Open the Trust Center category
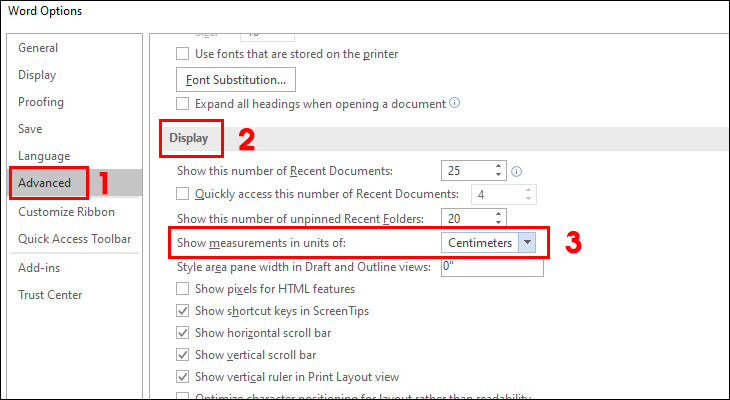This screenshot has height=400, width=730. point(50,295)
